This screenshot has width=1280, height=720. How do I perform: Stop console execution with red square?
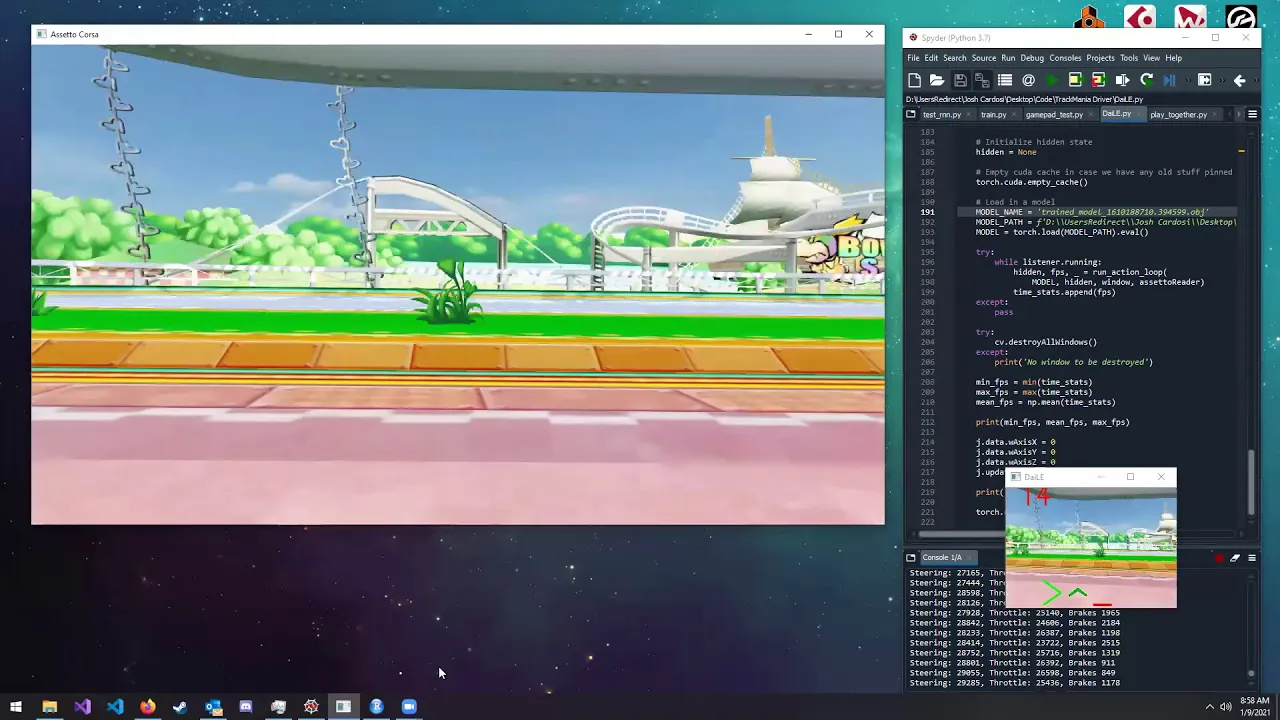click(x=1219, y=558)
